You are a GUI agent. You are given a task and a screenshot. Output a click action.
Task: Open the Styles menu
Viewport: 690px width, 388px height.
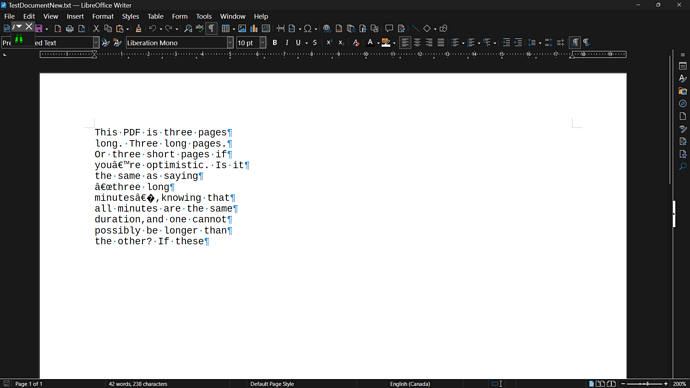130,16
